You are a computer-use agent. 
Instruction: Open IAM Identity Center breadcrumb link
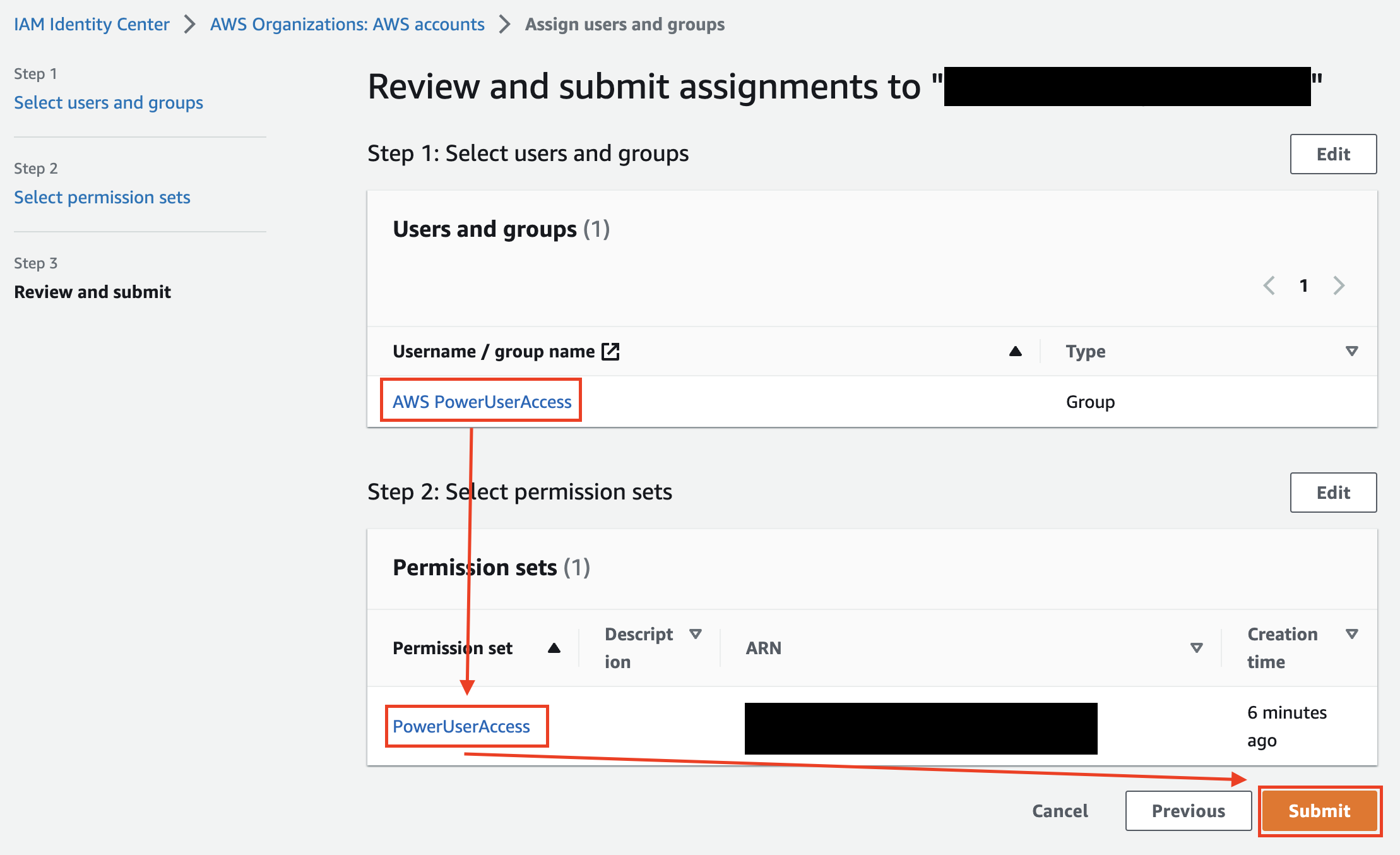click(92, 24)
